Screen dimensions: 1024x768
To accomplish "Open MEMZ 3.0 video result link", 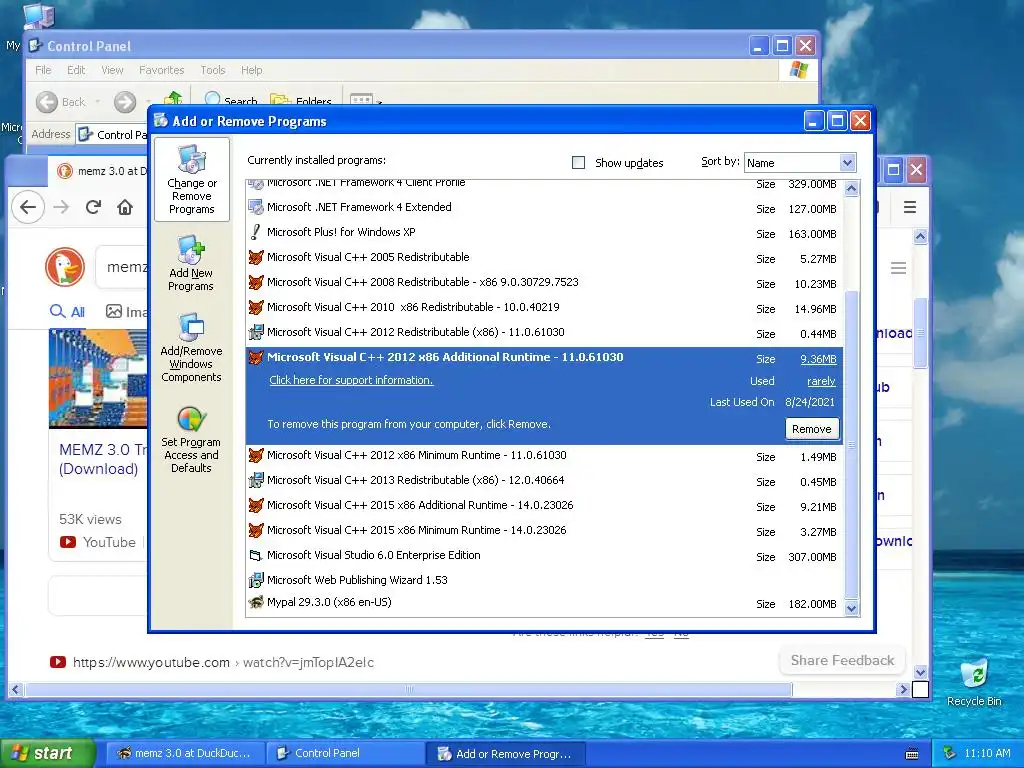I will (103, 459).
